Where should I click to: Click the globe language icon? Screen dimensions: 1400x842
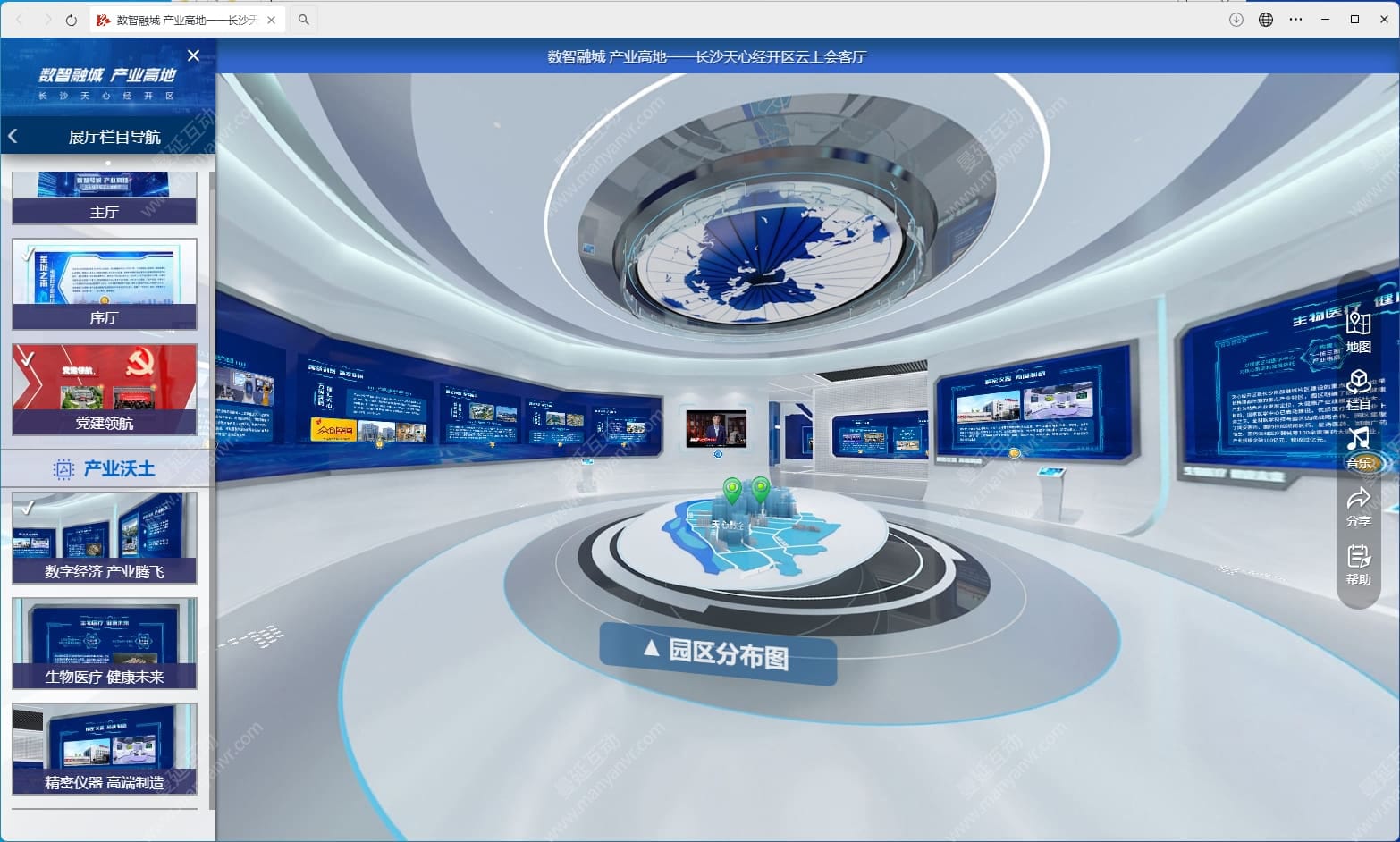tap(1266, 20)
